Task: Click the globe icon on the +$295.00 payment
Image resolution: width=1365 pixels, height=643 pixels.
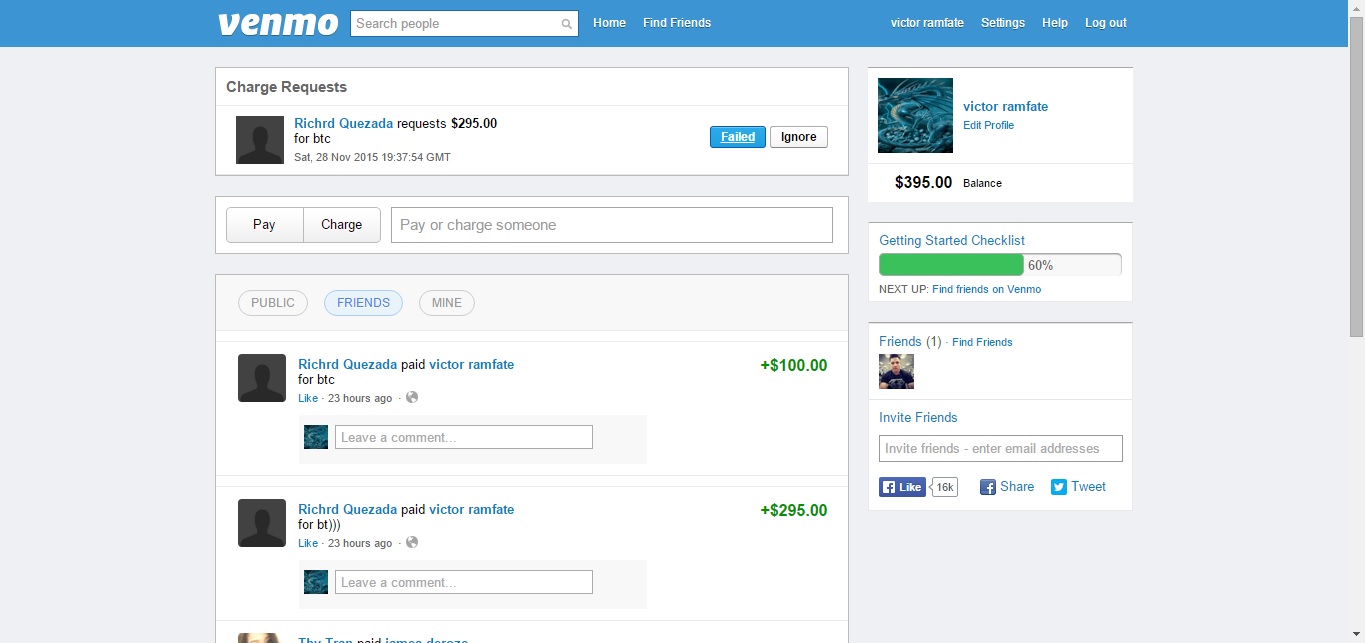Action: point(412,542)
